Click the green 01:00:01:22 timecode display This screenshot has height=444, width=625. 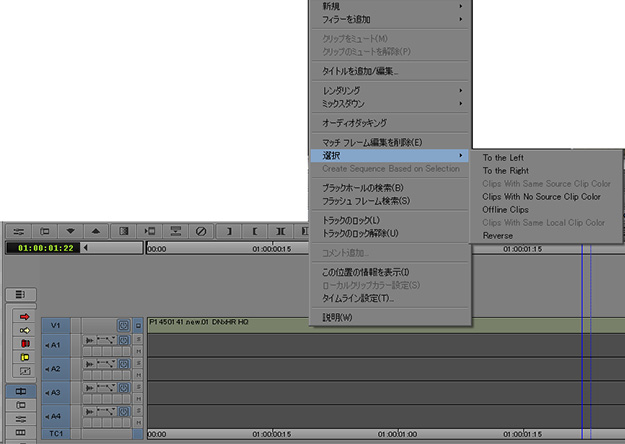point(43,248)
